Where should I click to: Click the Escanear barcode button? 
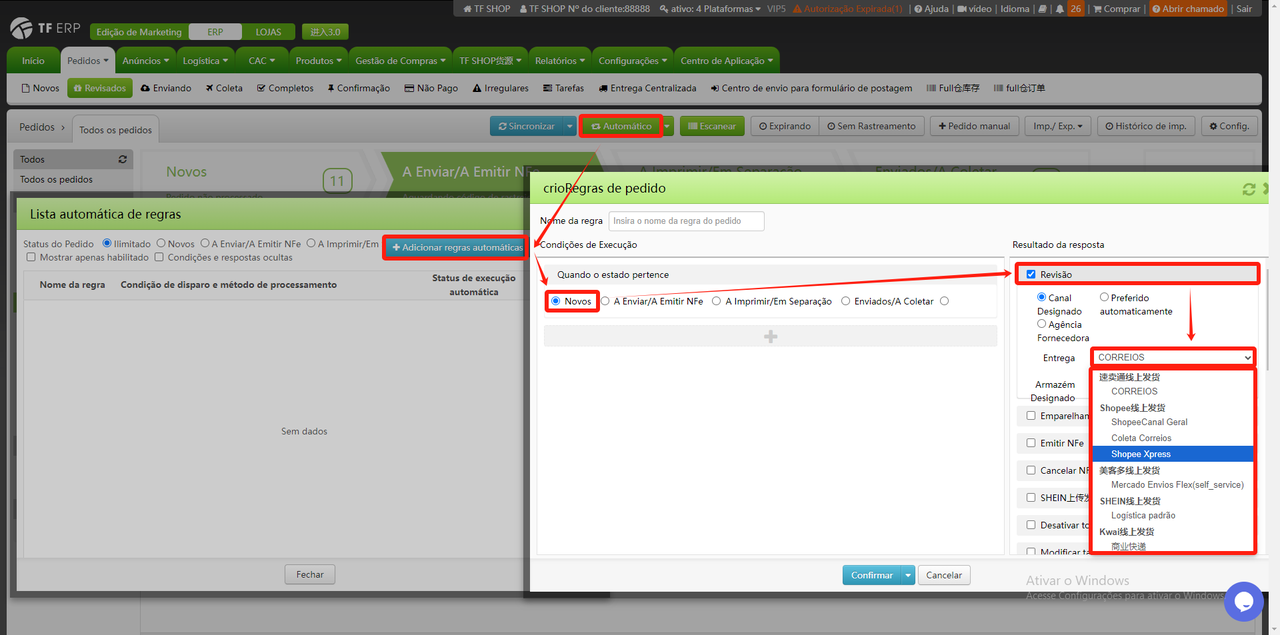(x=711, y=126)
